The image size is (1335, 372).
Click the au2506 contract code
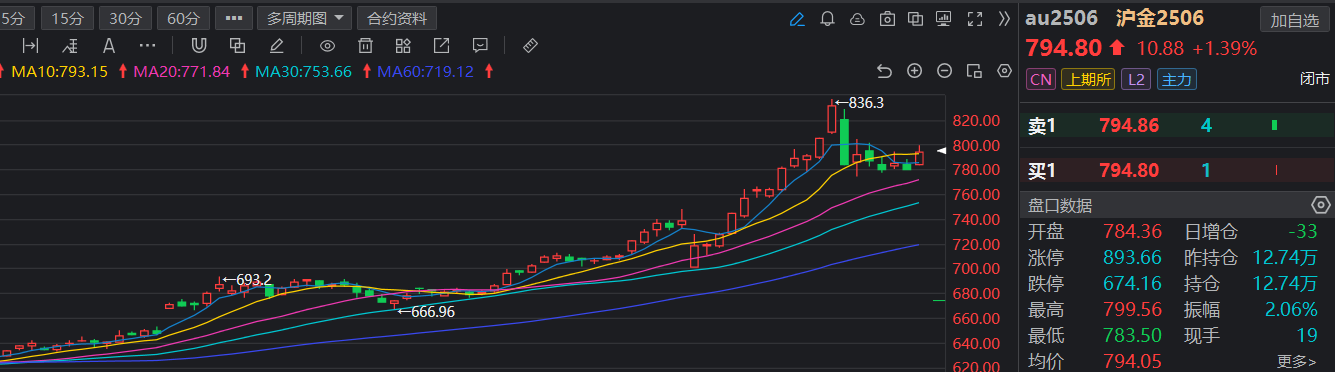click(1062, 17)
